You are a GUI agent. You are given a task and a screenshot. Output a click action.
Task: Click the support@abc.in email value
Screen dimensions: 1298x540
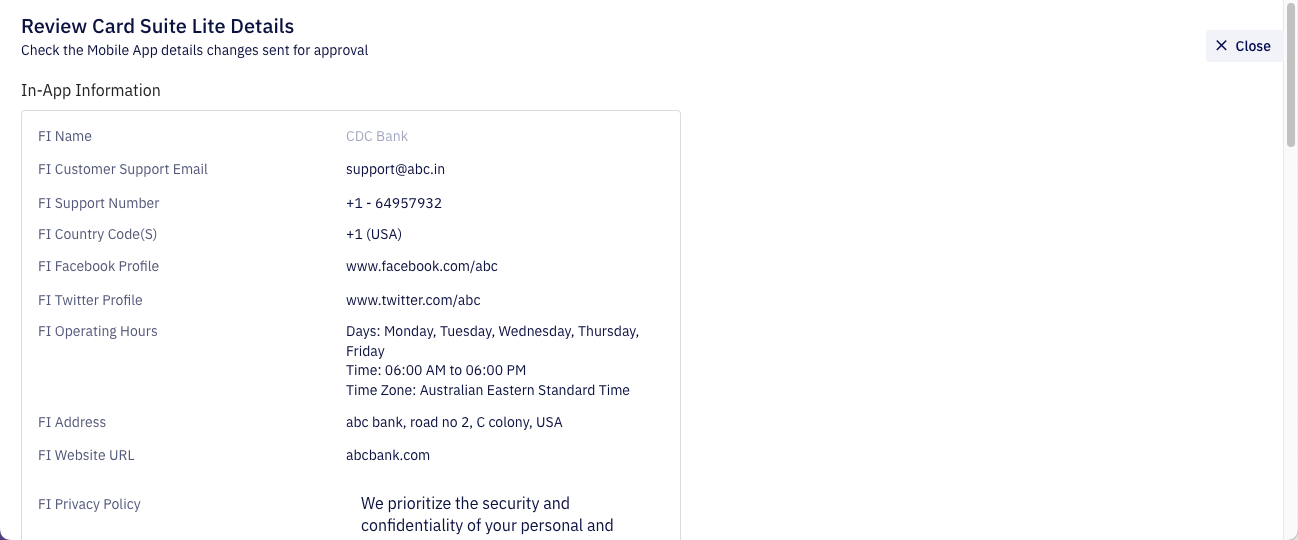[395, 169]
